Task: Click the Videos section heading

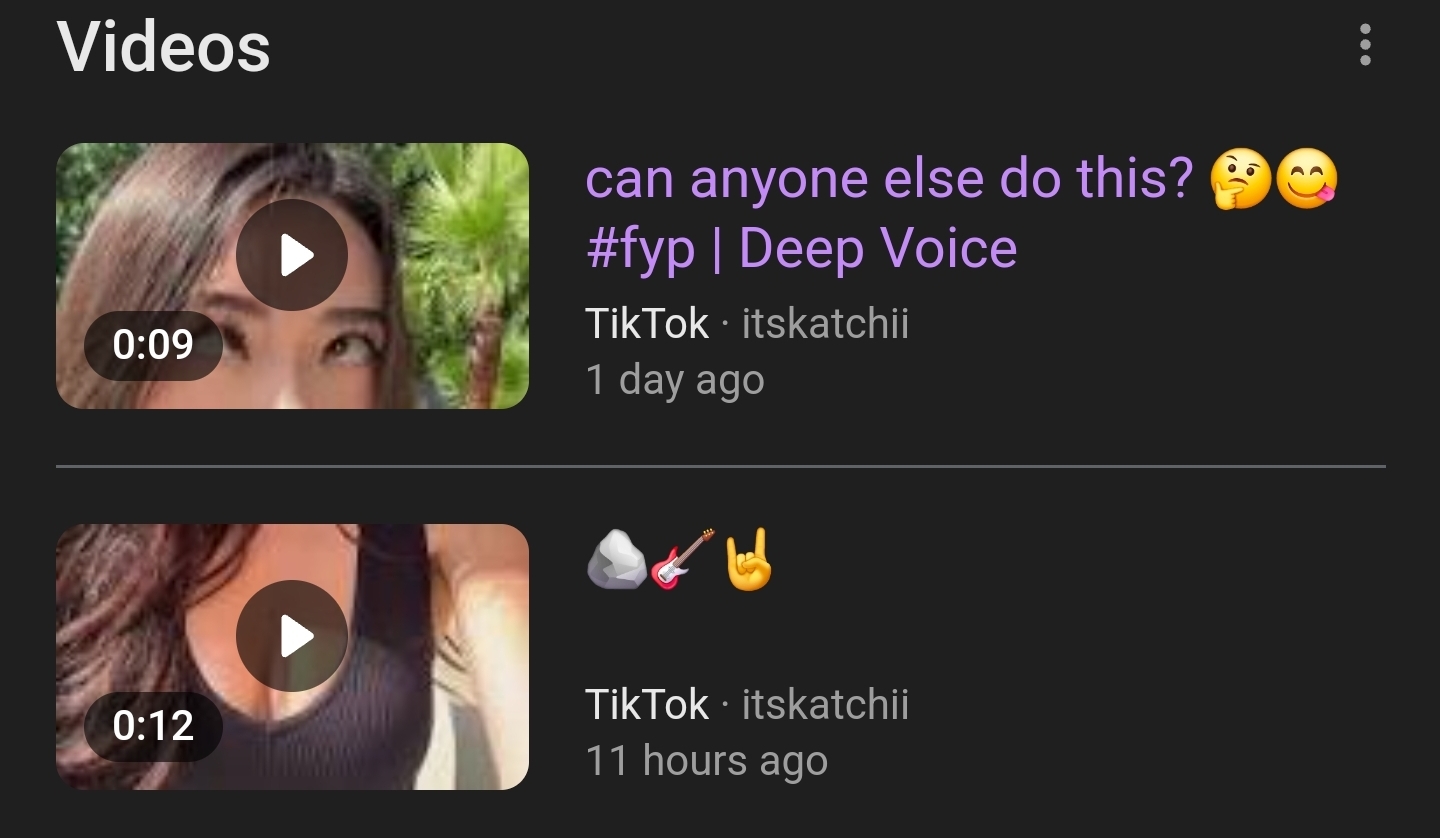Action: [164, 47]
